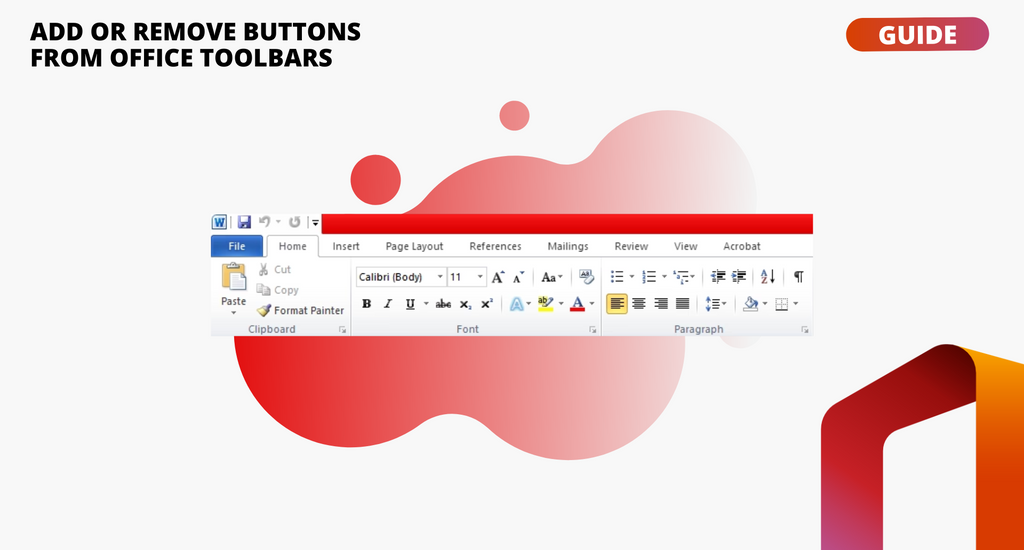Select the Format Painter tool
Screen dimensions: 1024x550
(x=300, y=311)
